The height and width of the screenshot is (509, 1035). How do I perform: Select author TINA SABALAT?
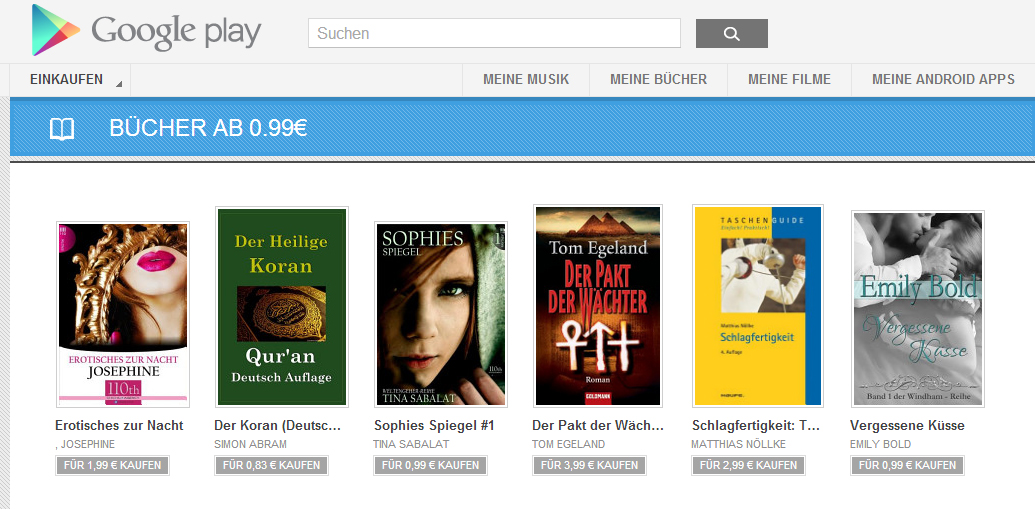(x=411, y=444)
